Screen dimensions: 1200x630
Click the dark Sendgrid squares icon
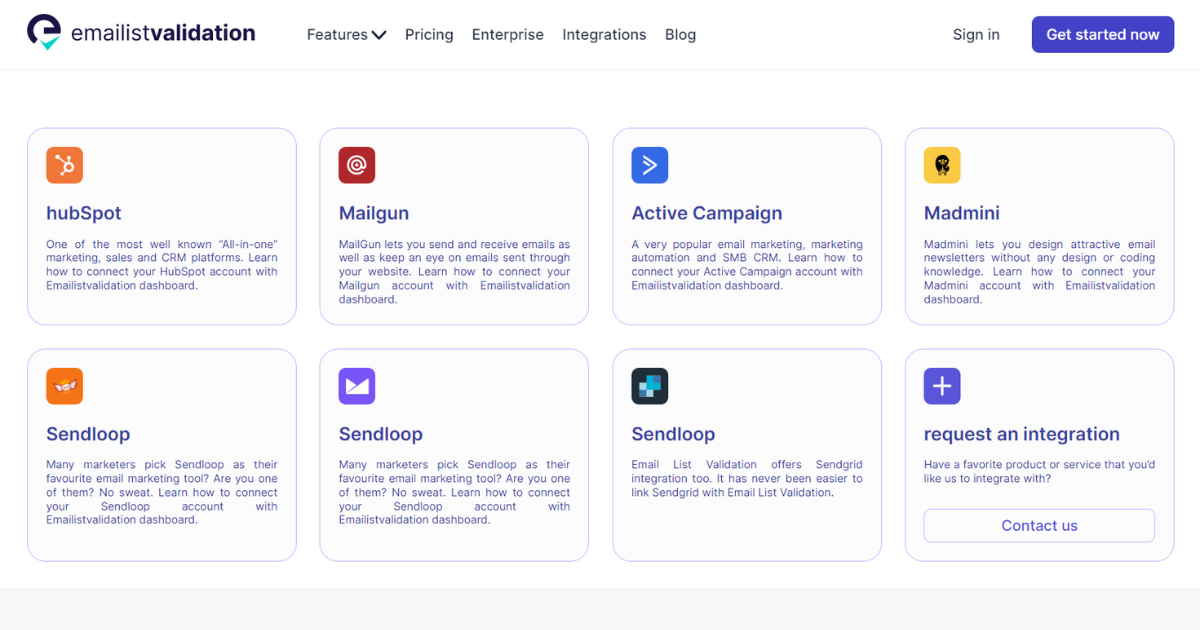[650, 386]
